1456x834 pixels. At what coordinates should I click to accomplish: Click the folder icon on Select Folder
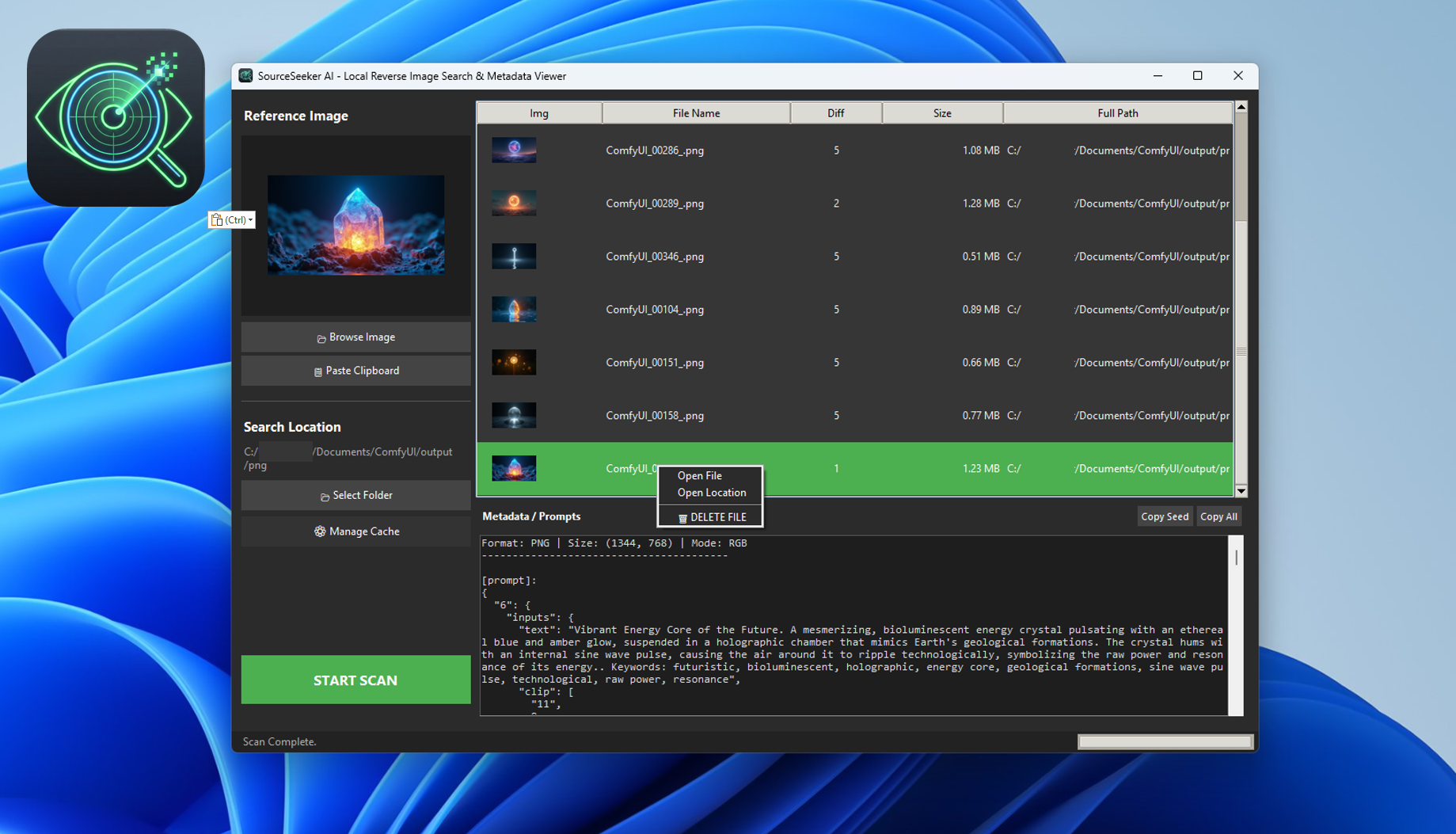[325, 495]
